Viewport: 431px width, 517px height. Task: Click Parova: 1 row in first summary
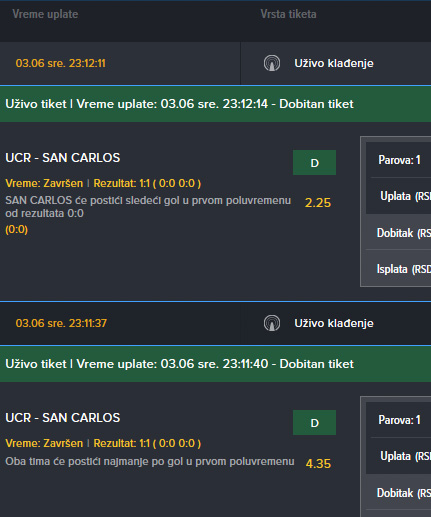[399, 160]
